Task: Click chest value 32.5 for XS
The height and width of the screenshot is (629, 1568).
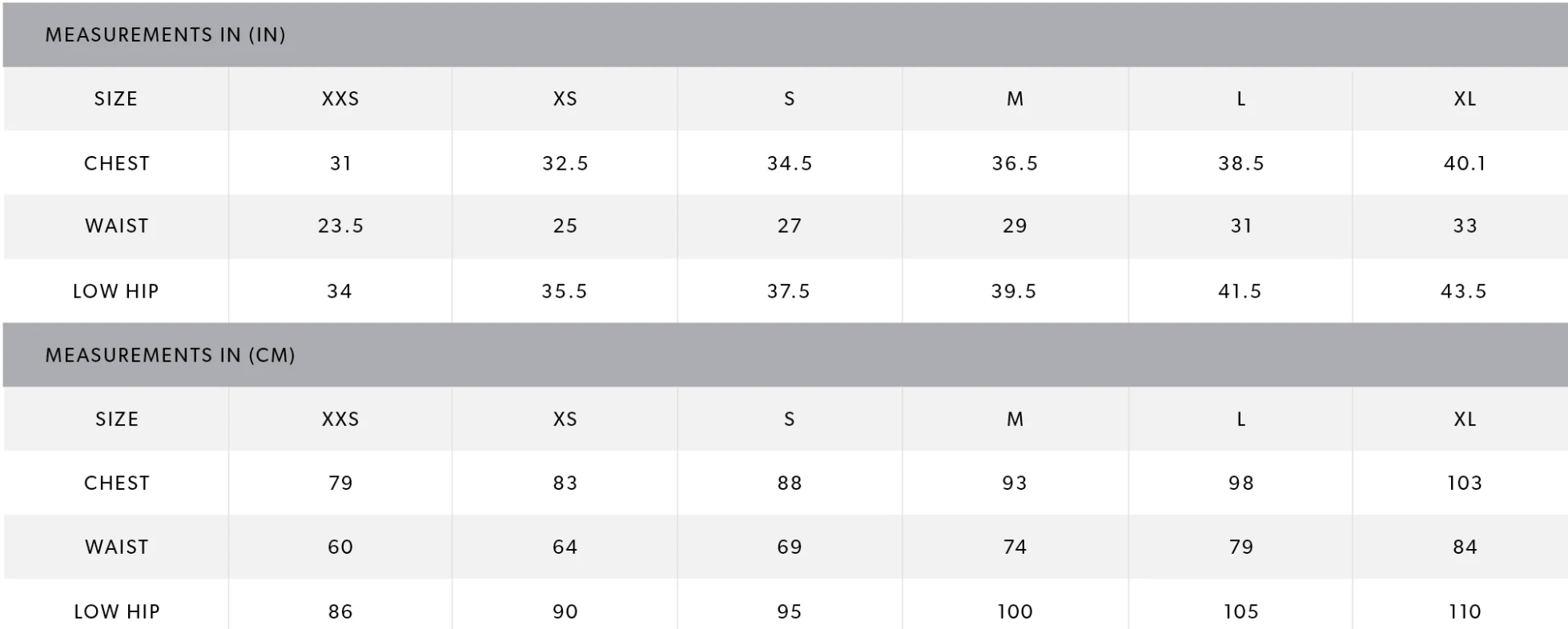Action: coord(565,163)
